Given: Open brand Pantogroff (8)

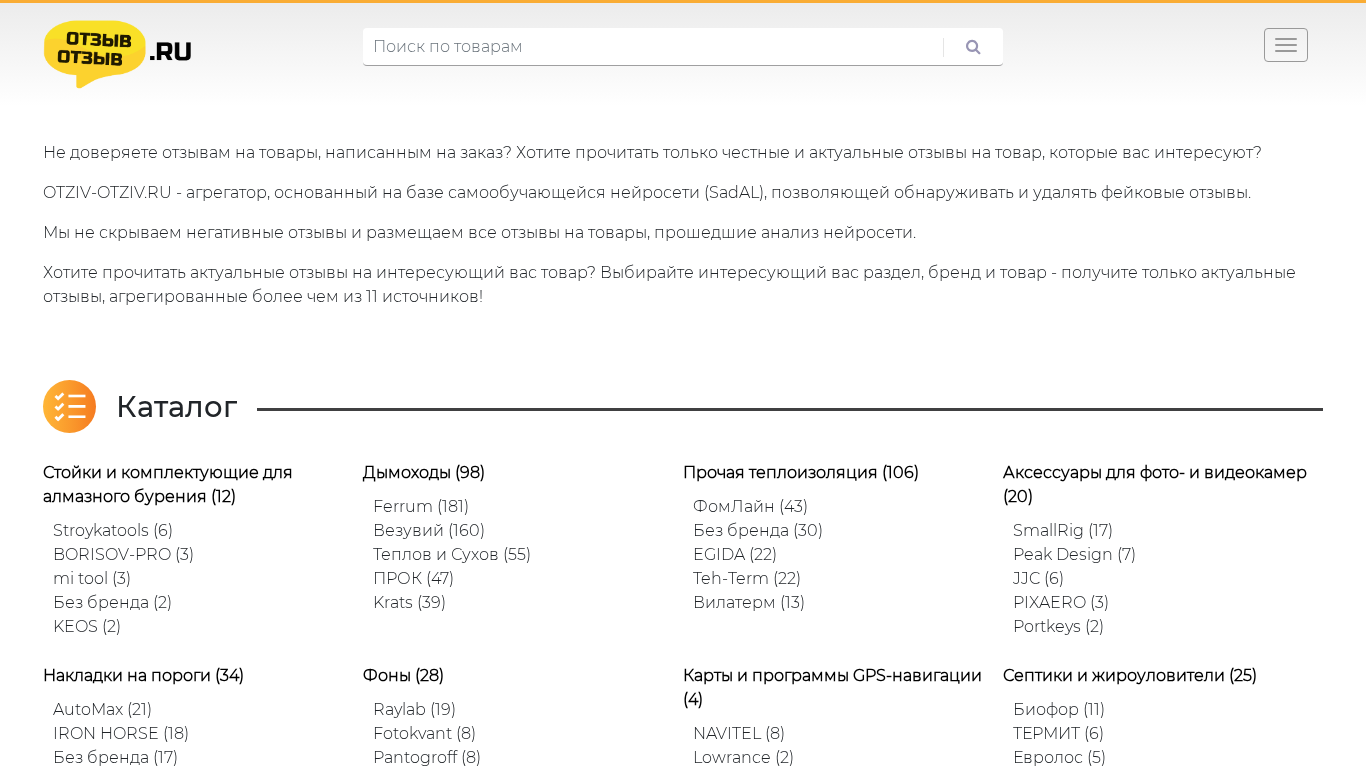Looking at the screenshot, I should click(x=427, y=757).
